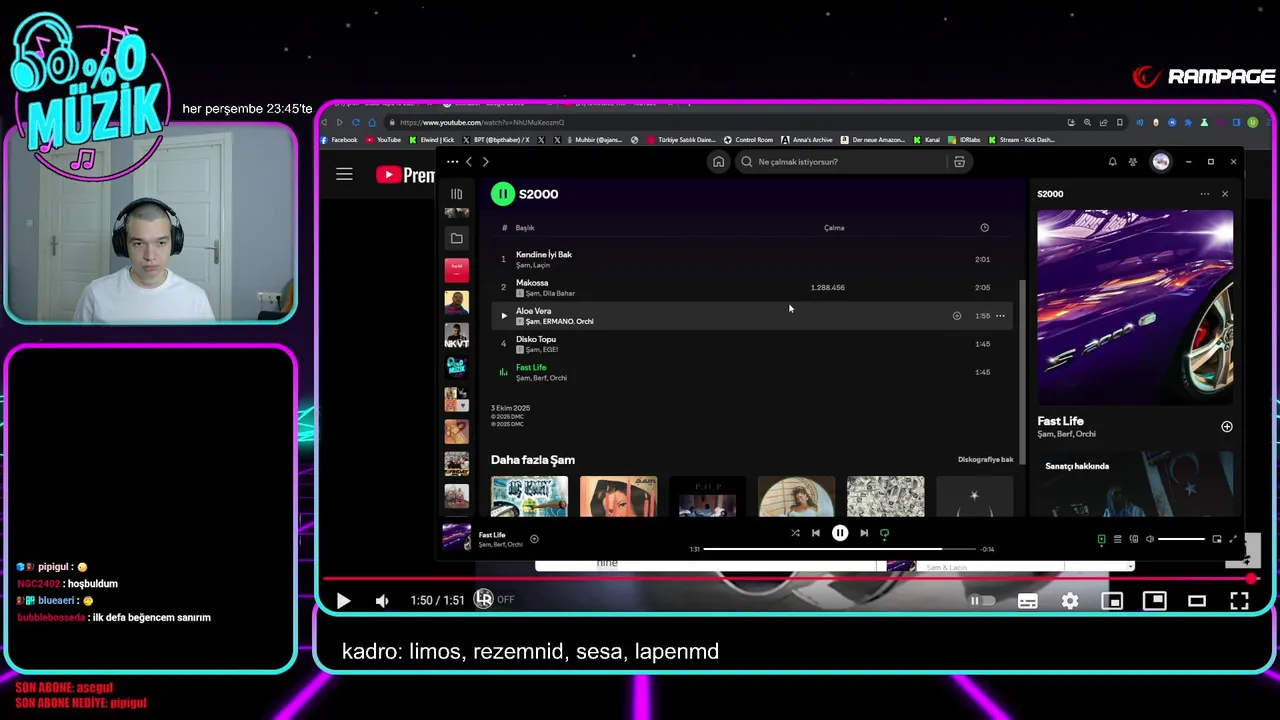
Task: Open Spotify home via house icon
Action: (718, 162)
